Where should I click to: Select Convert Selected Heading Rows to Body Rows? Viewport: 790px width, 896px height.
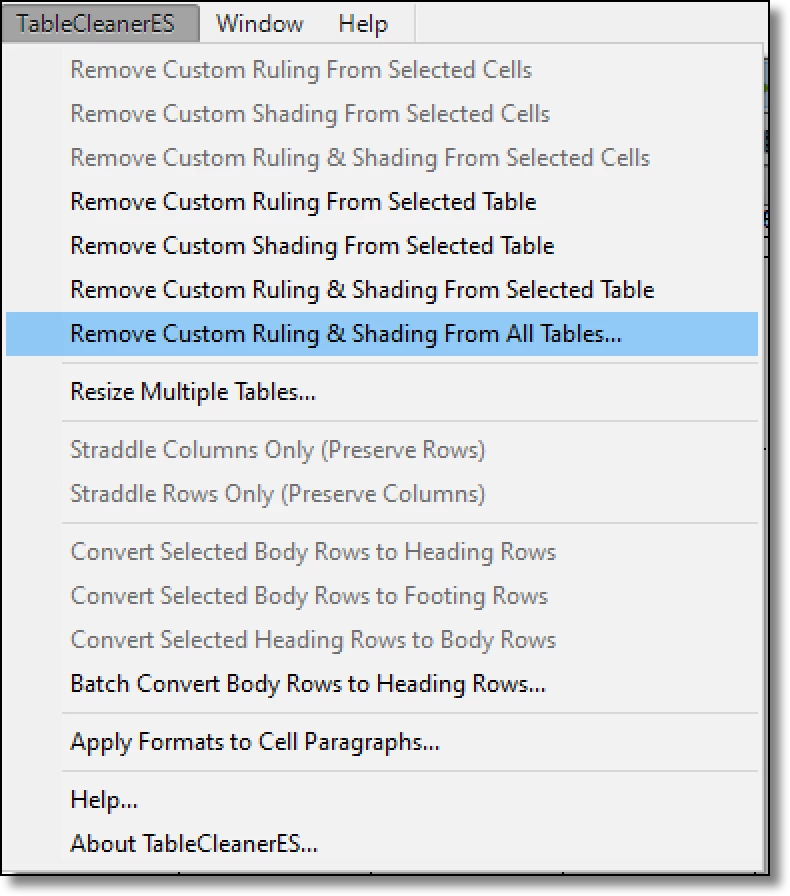[x=382, y=641]
